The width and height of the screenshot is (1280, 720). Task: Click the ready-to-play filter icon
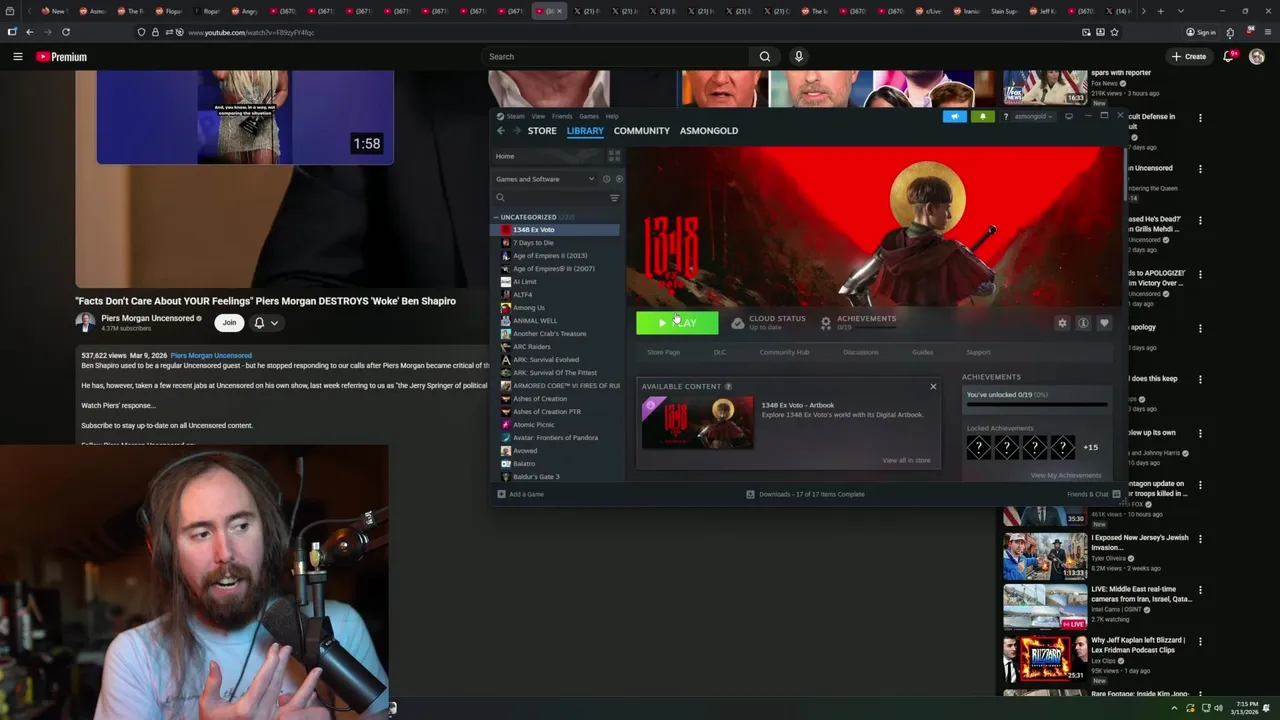(x=619, y=179)
